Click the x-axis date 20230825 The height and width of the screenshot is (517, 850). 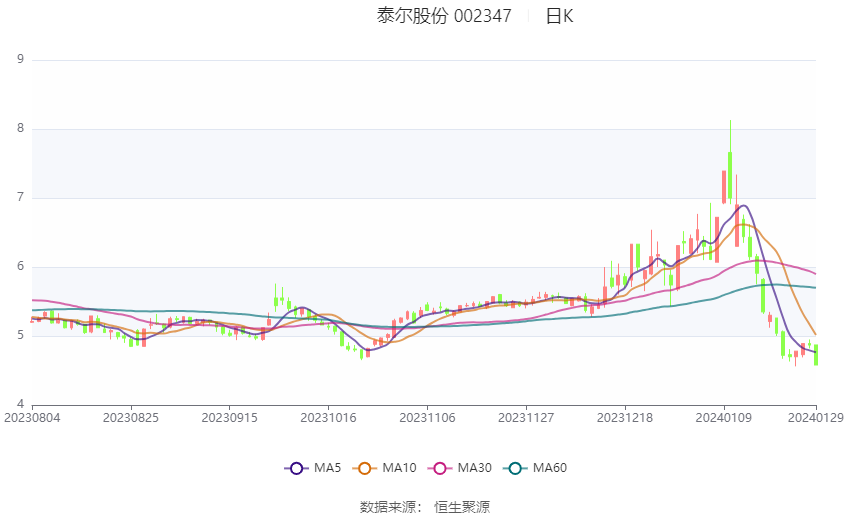(x=131, y=418)
